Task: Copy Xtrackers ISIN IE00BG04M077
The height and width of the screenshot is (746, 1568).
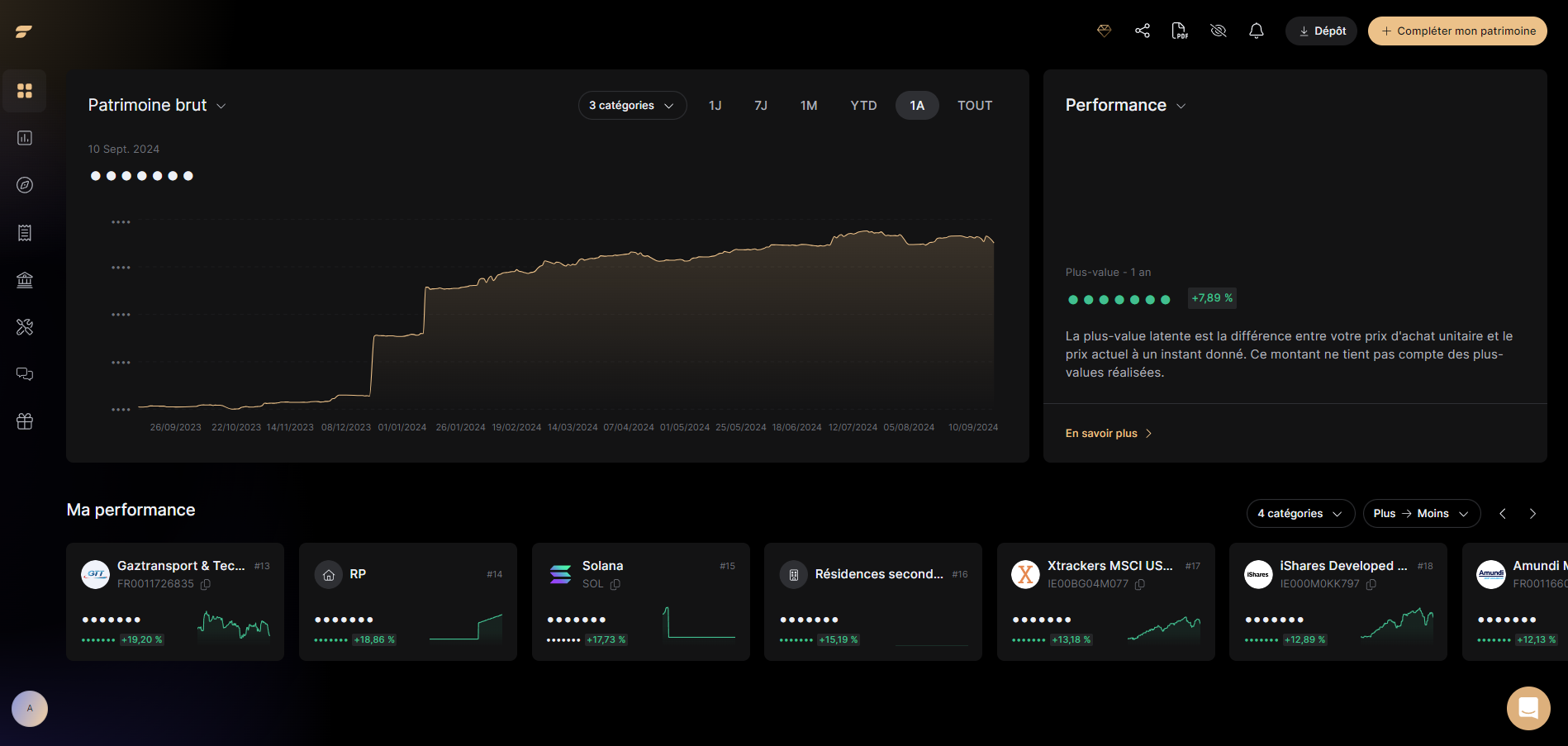Action: [1140, 584]
